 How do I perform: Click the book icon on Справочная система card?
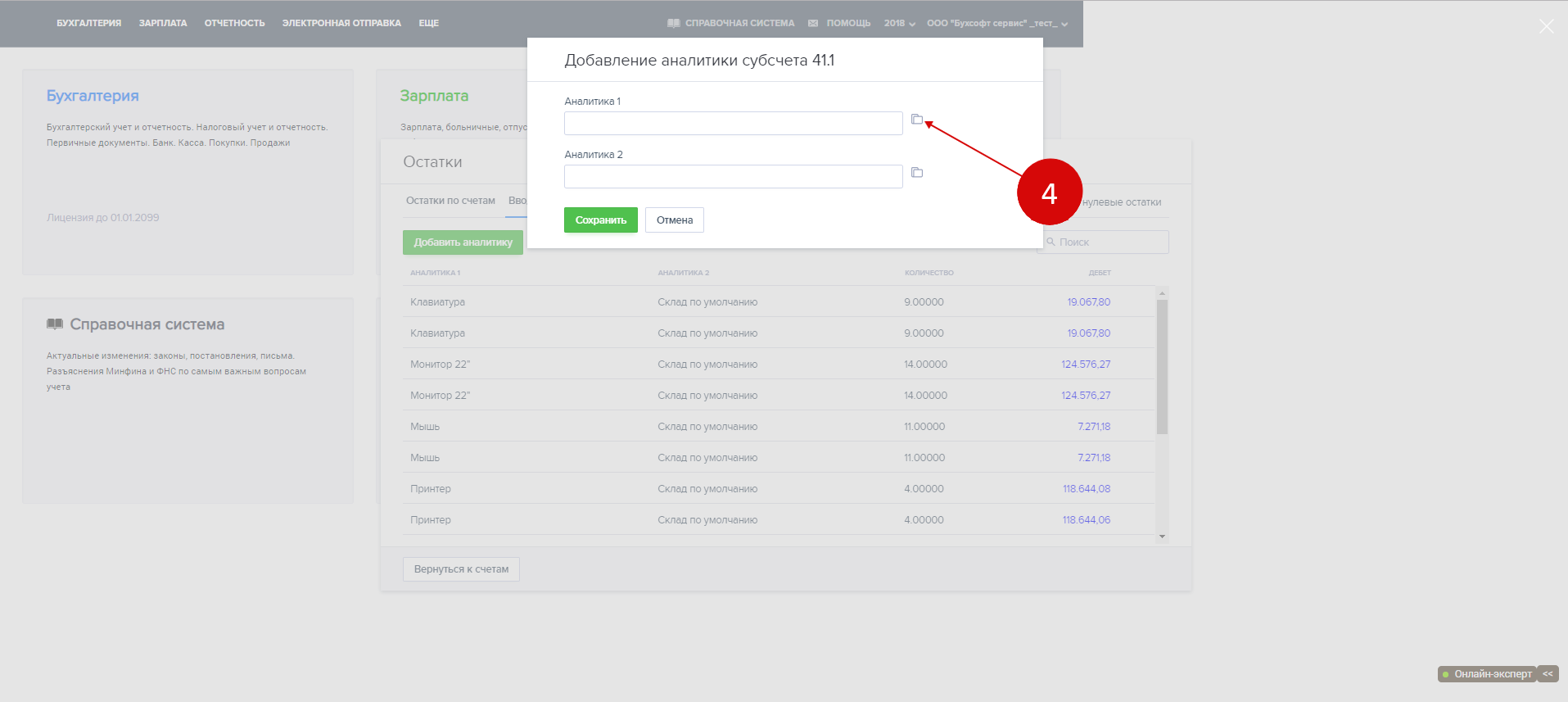coord(55,324)
